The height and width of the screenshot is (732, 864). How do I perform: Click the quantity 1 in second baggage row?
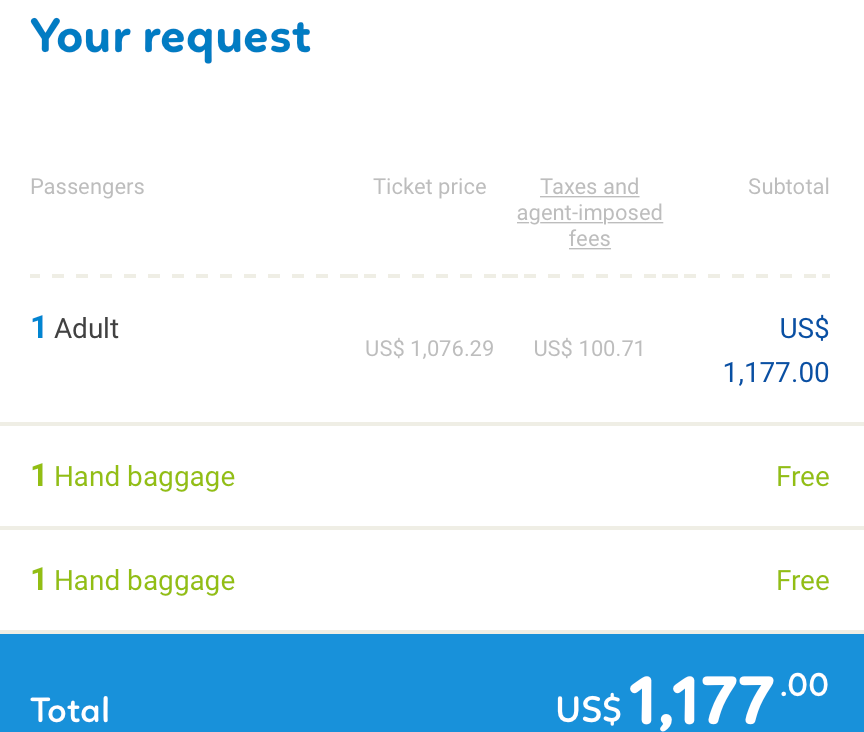[x=38, y=581]
